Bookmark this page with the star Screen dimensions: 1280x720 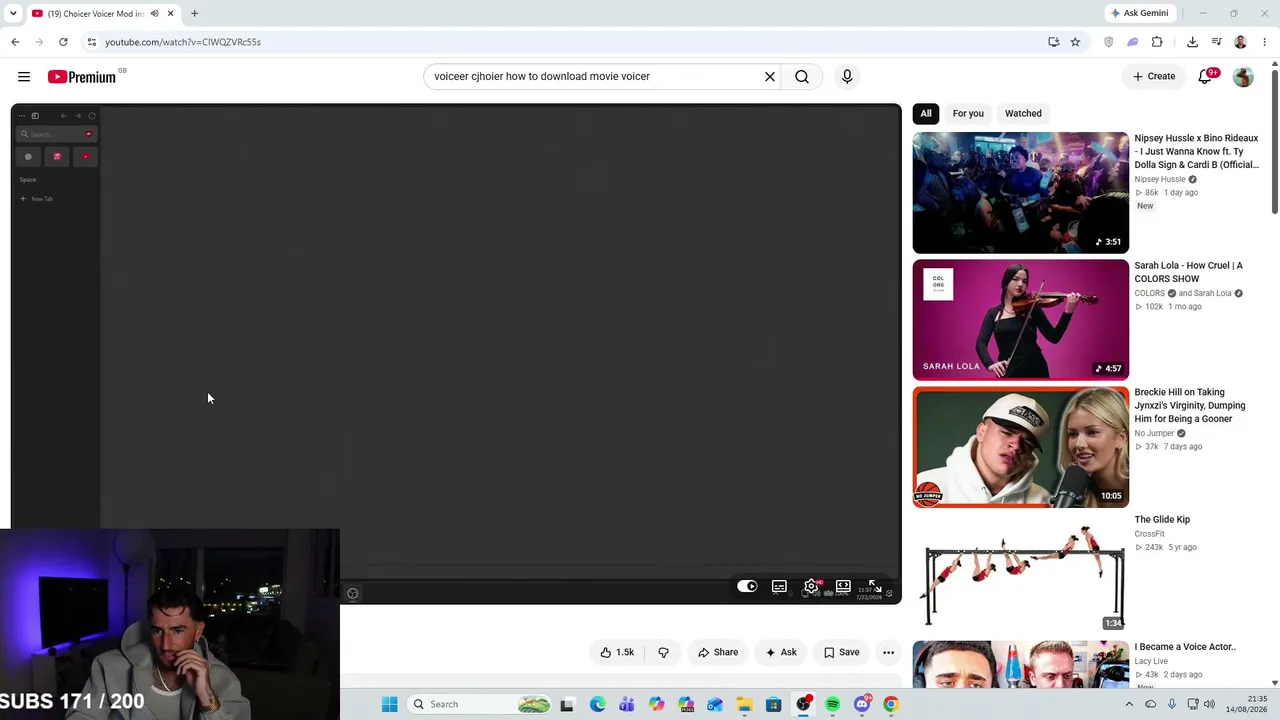pos(1075,42)
